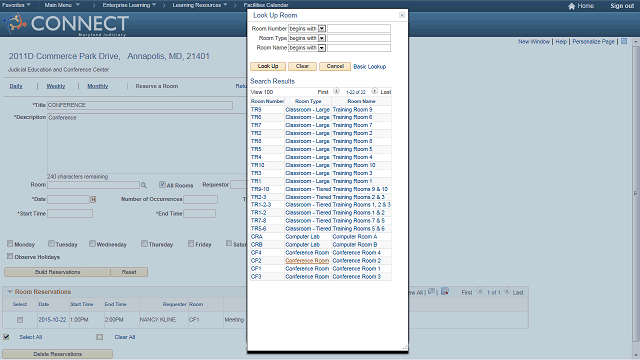This screenshot has height=360, width=640.
Task: Collapse the Room Reservations section
Action: point(10,292)
